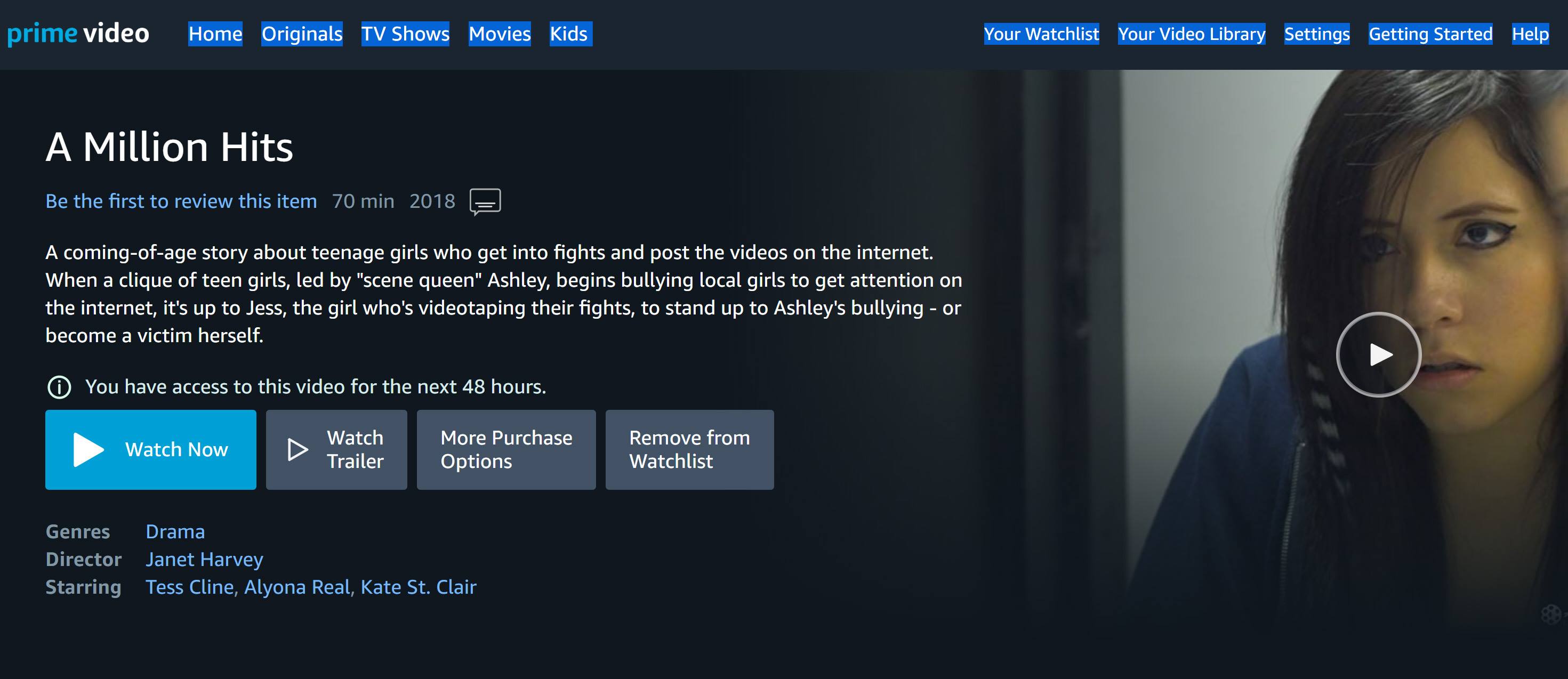The height and width of the screenshot is (679, 1568).
Task: Click the '70 min' runtime text
Action: pyautogui.click(x=364, y=201)
